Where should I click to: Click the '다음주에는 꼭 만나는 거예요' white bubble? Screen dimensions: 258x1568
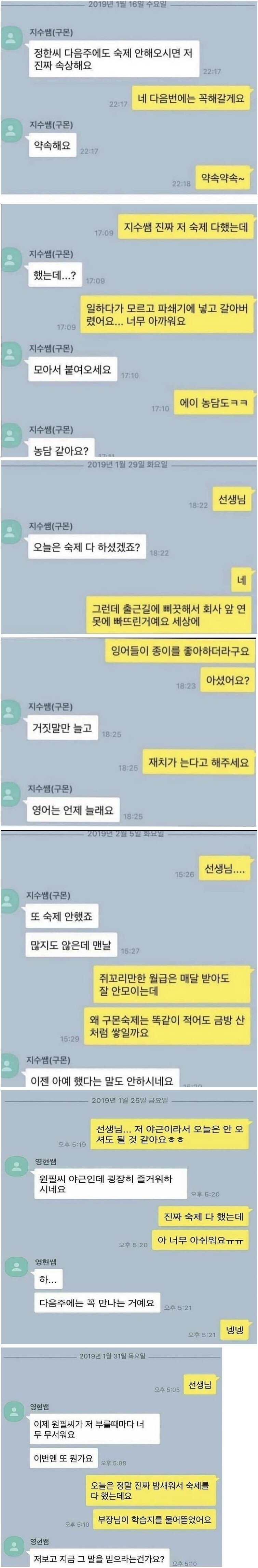pos(97,1303)
